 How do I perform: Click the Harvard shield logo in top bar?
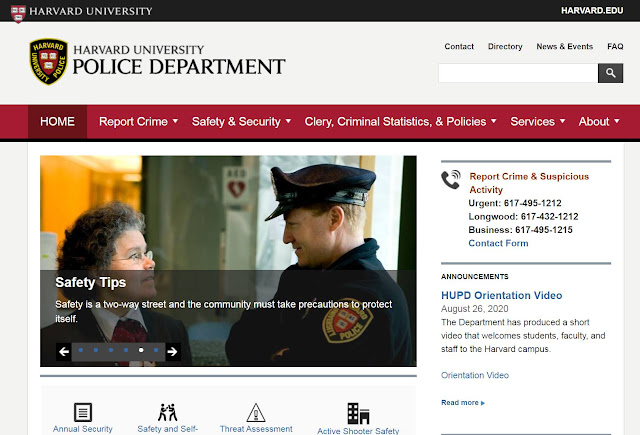click(18, 13)
